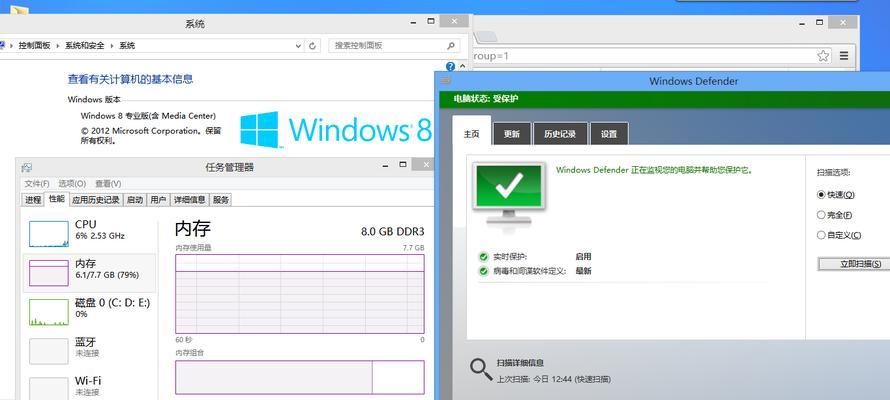Click the 8.0 GB DDR3 memory label
The image size is (890, 400).
392,231
